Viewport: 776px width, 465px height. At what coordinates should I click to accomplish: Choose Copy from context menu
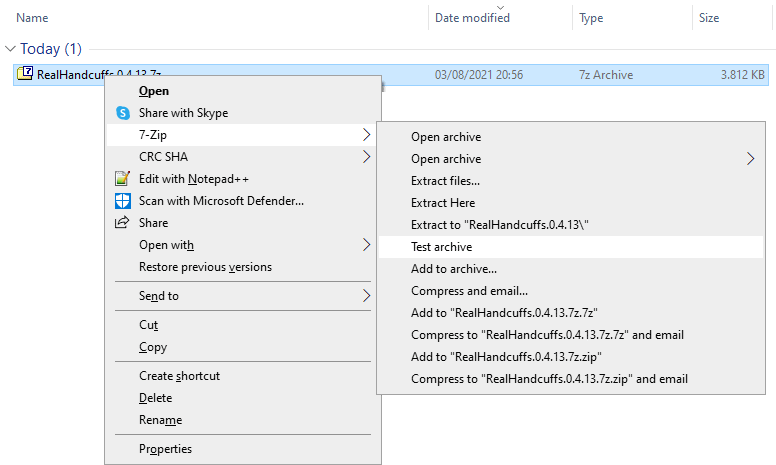click(x=243, y=347)
